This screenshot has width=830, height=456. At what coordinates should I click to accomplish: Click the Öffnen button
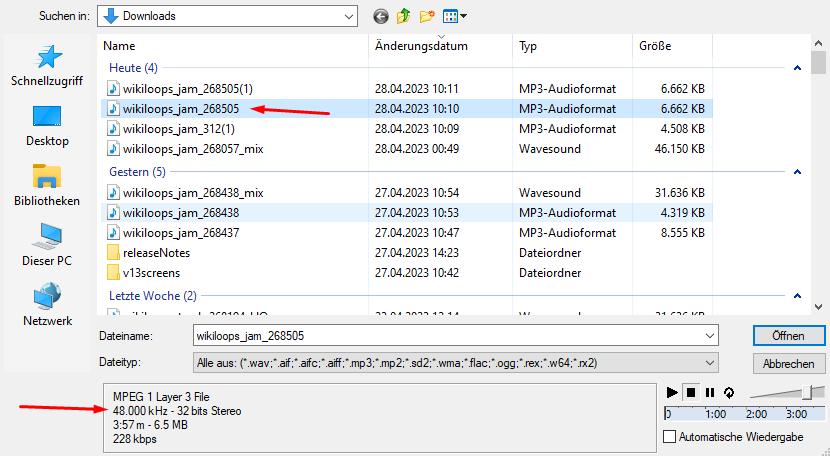pos(789,334)
